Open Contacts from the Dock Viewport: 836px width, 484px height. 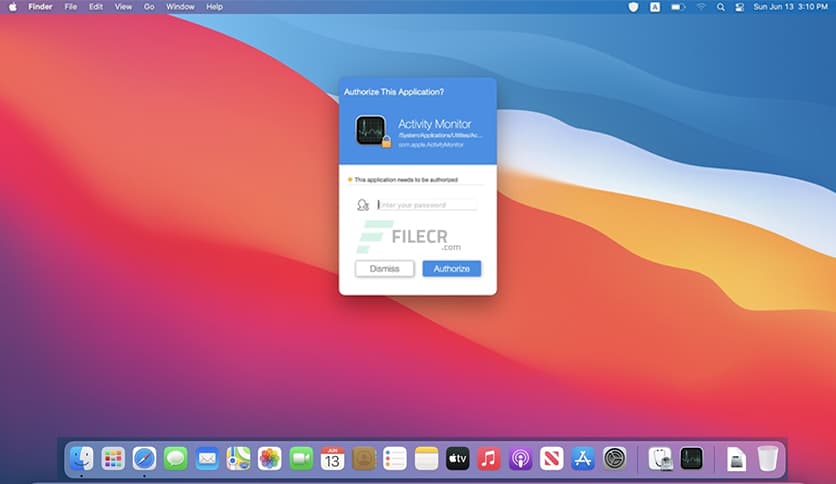(364, 458)
